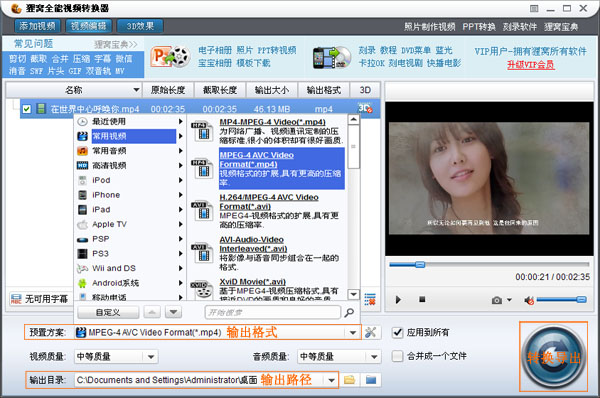
Task: Click the 电子相册 link
Action: 215,50
